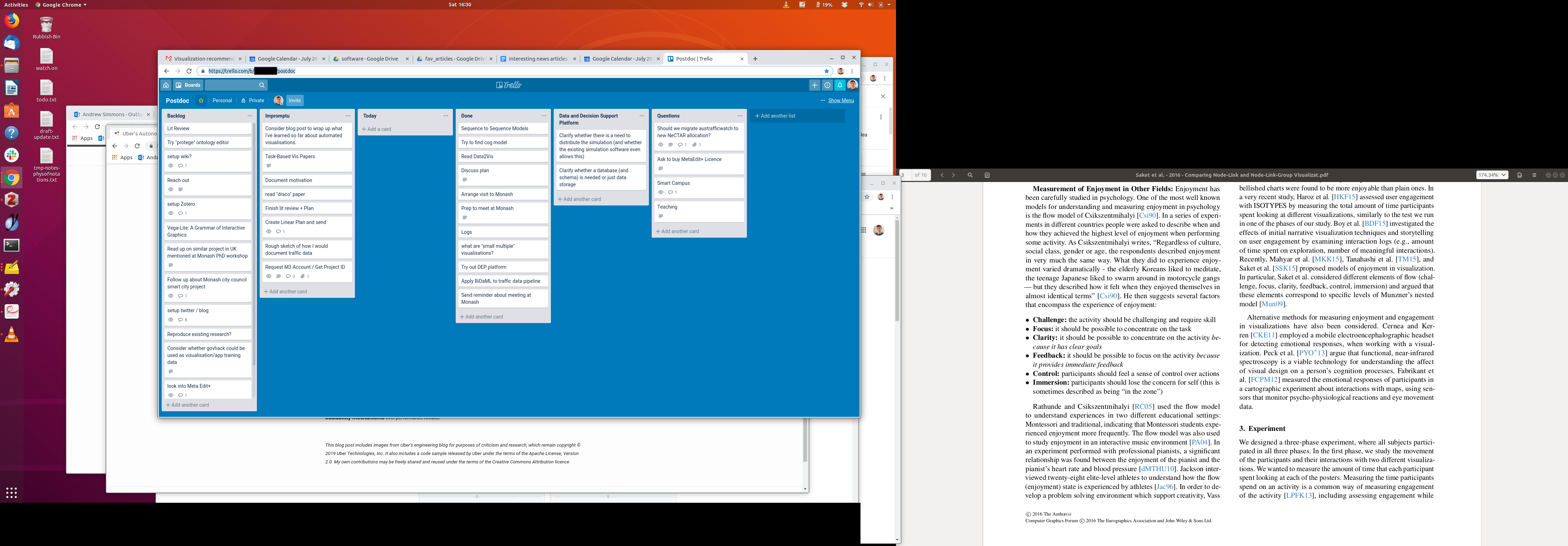Open Trello notifications bell
The image size is (1568, 546).
click(x=839, y=85)
